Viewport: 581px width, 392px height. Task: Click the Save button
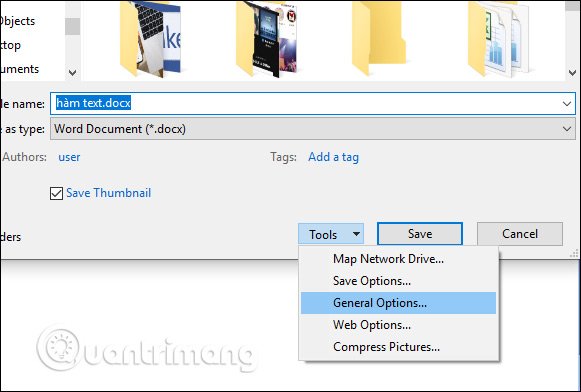pyautogui.click(x=420, y=234)
